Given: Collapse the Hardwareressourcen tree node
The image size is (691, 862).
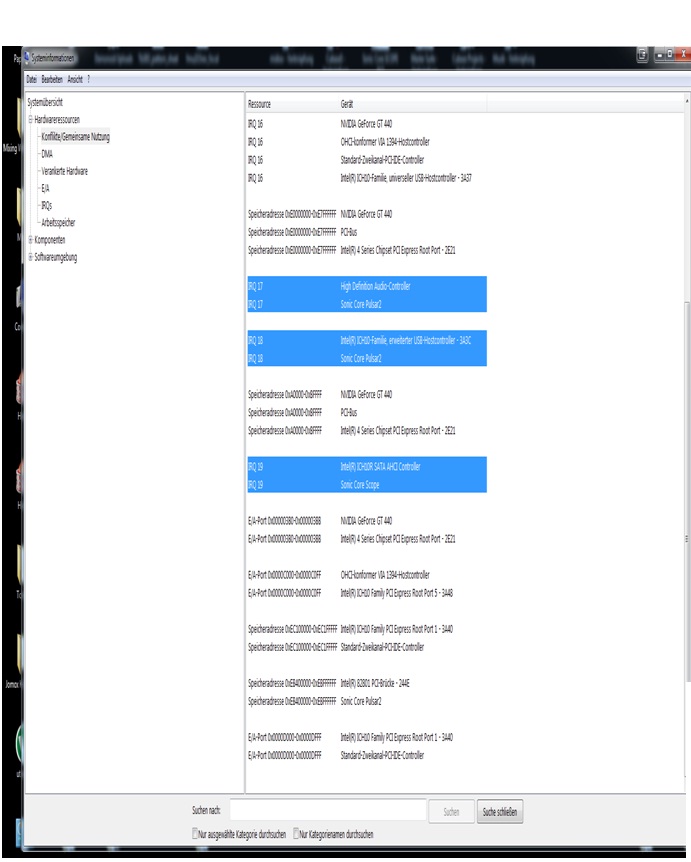Looking at the screenshot, I should [x=31, y=119].
